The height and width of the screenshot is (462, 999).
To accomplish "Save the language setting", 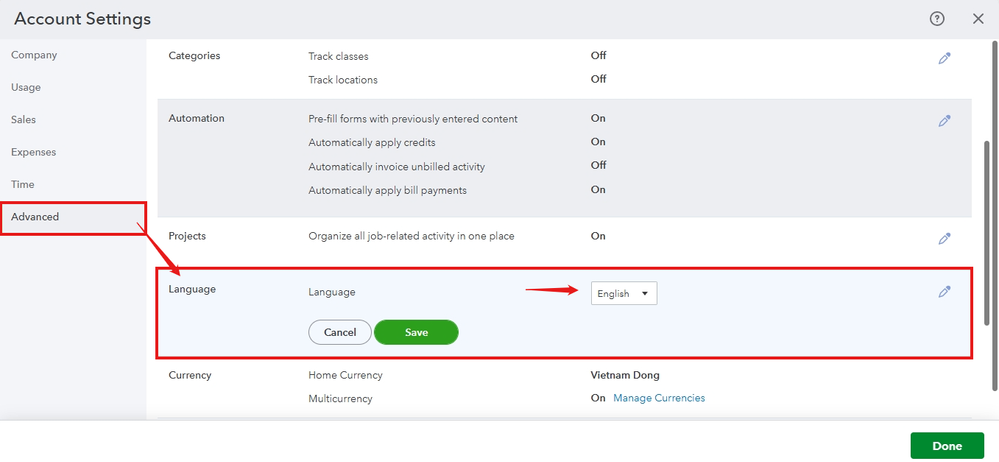I will coord(416,332).
